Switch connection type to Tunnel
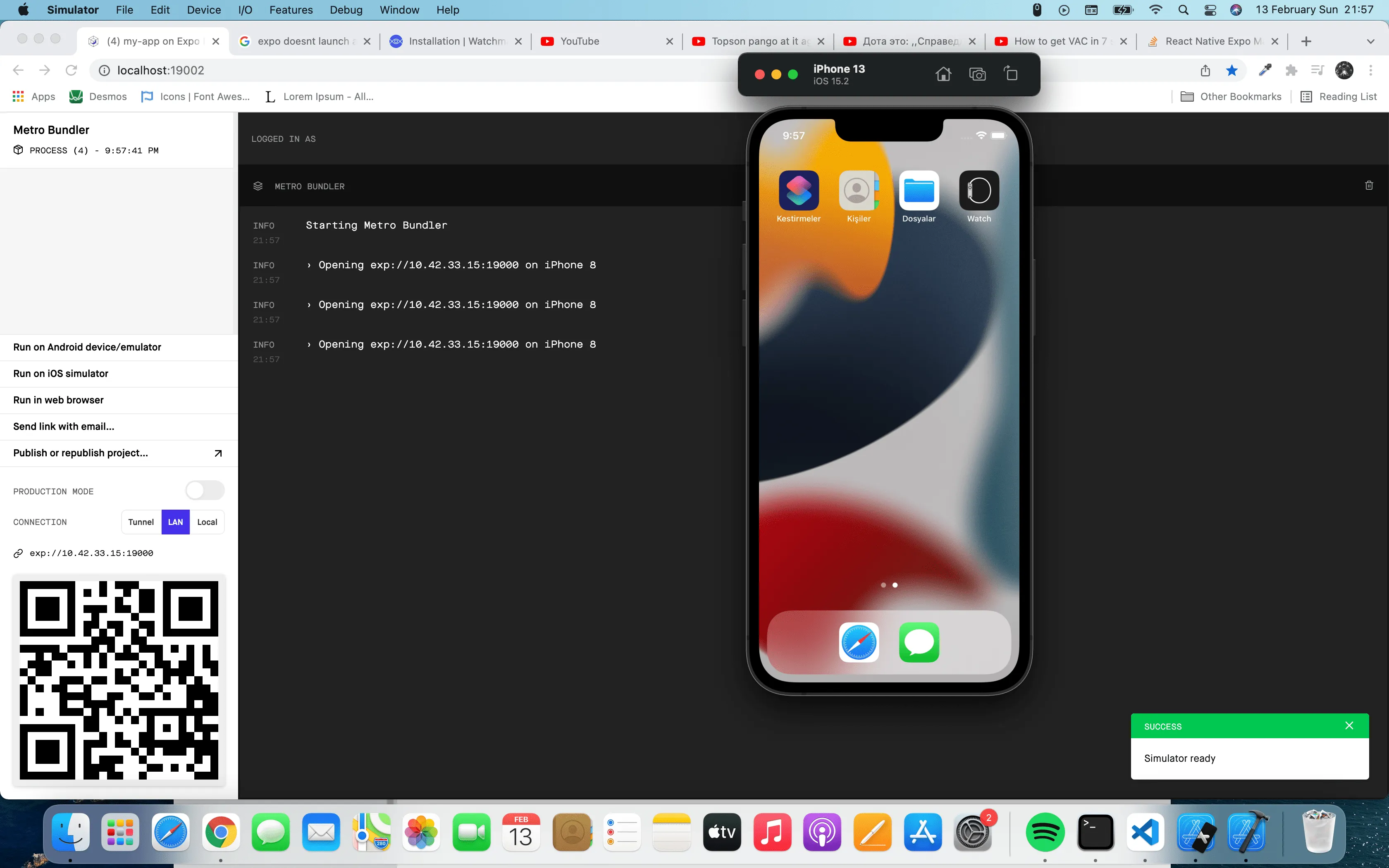 (141, 522)
